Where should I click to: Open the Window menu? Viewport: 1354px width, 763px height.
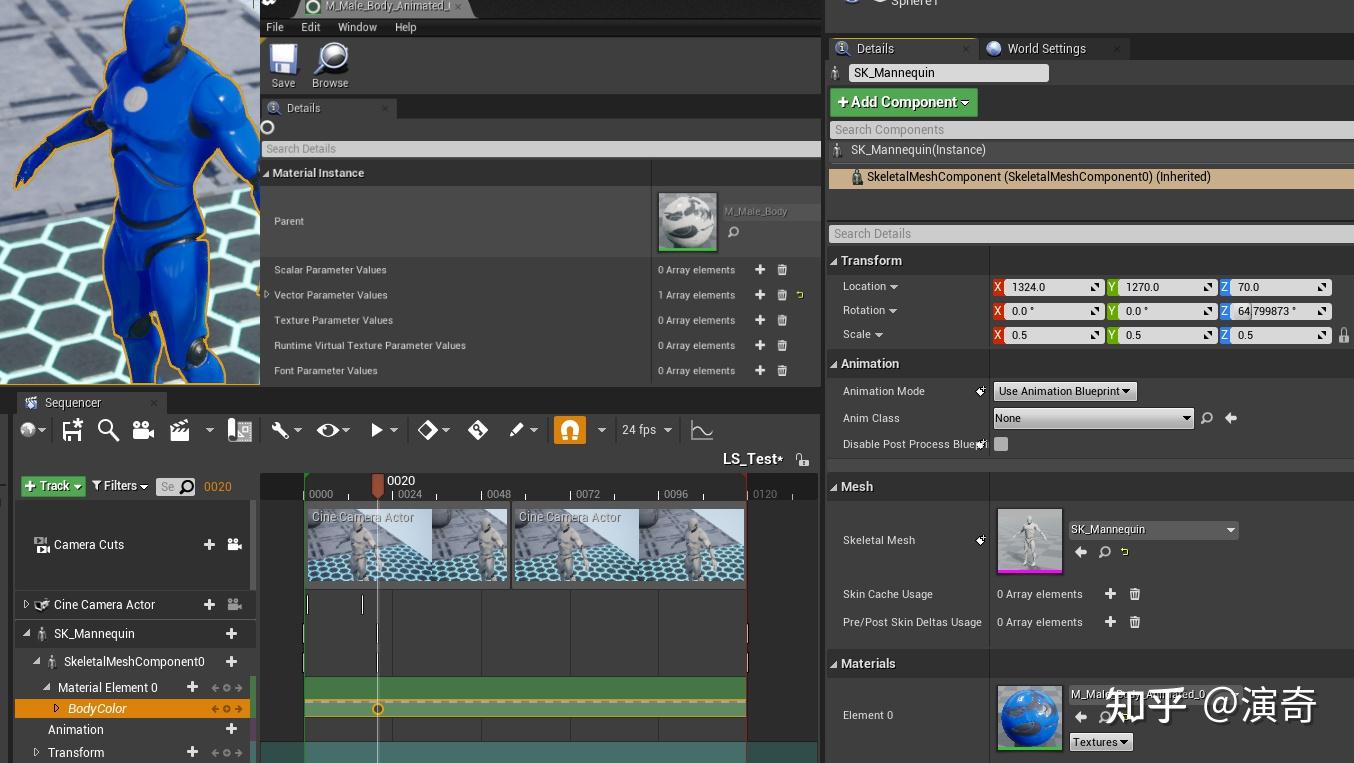(357, 27)
